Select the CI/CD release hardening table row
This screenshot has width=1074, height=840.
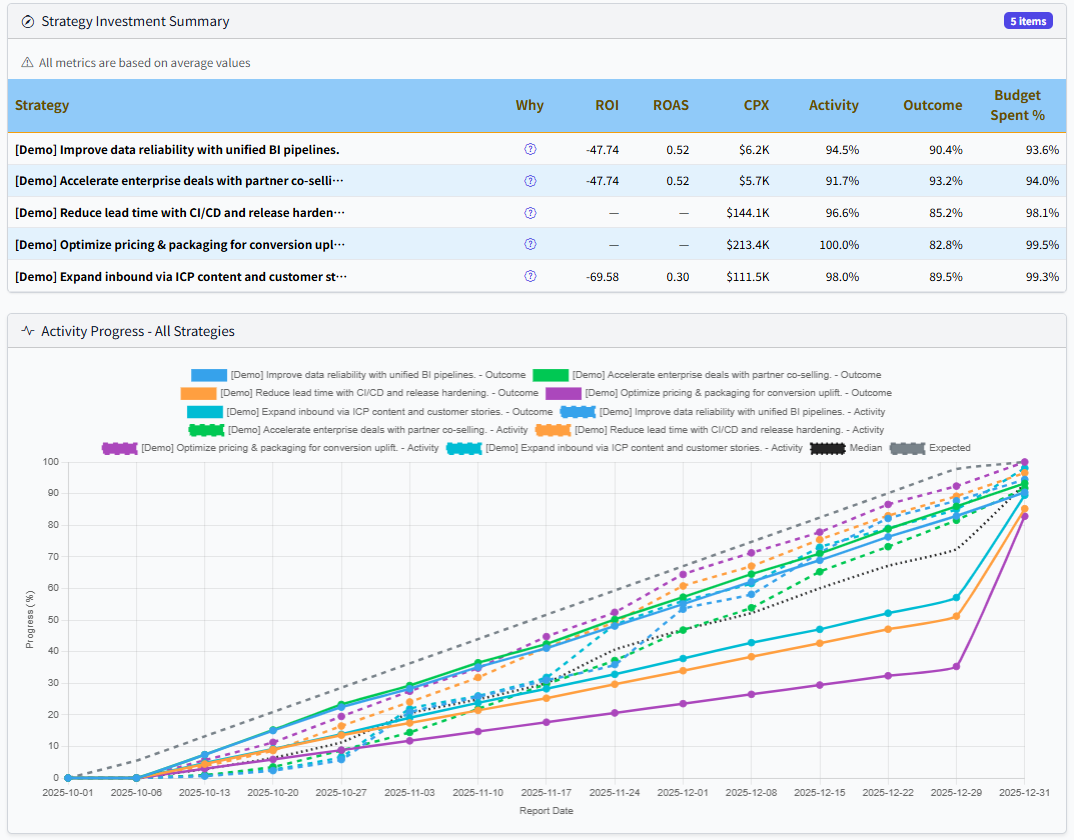[400, 212]
